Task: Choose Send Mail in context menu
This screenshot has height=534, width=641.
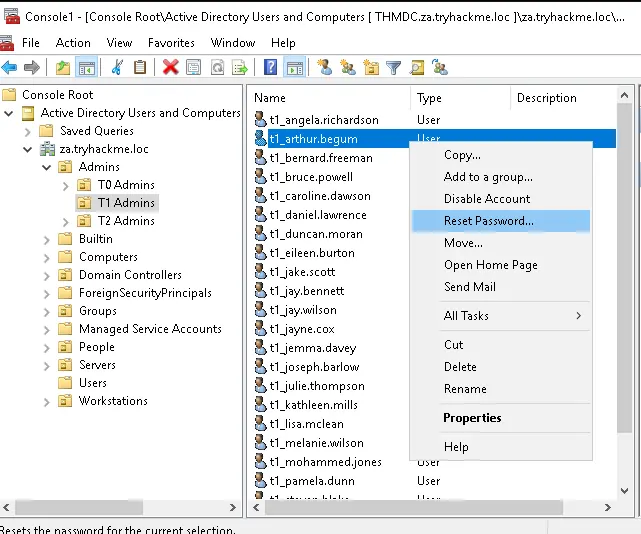Action: [x=501, y=287]
